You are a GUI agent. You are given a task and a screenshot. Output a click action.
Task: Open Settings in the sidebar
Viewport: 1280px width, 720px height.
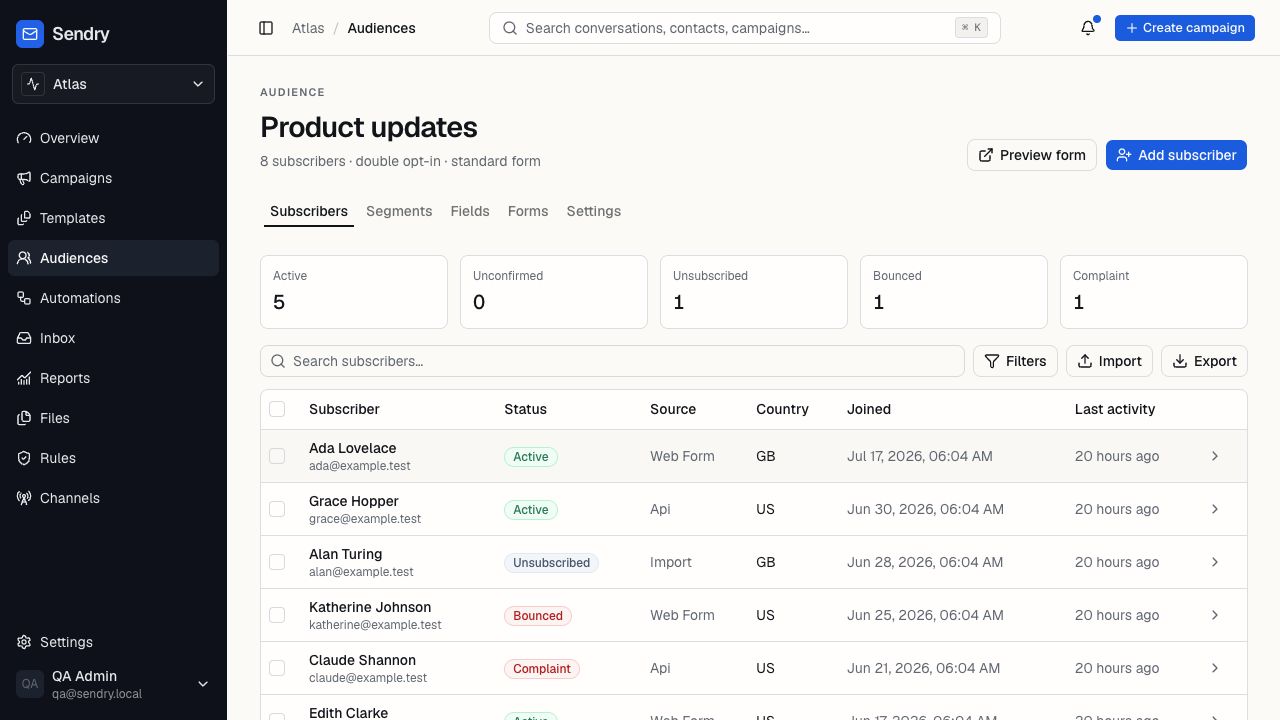pos(113,642)
